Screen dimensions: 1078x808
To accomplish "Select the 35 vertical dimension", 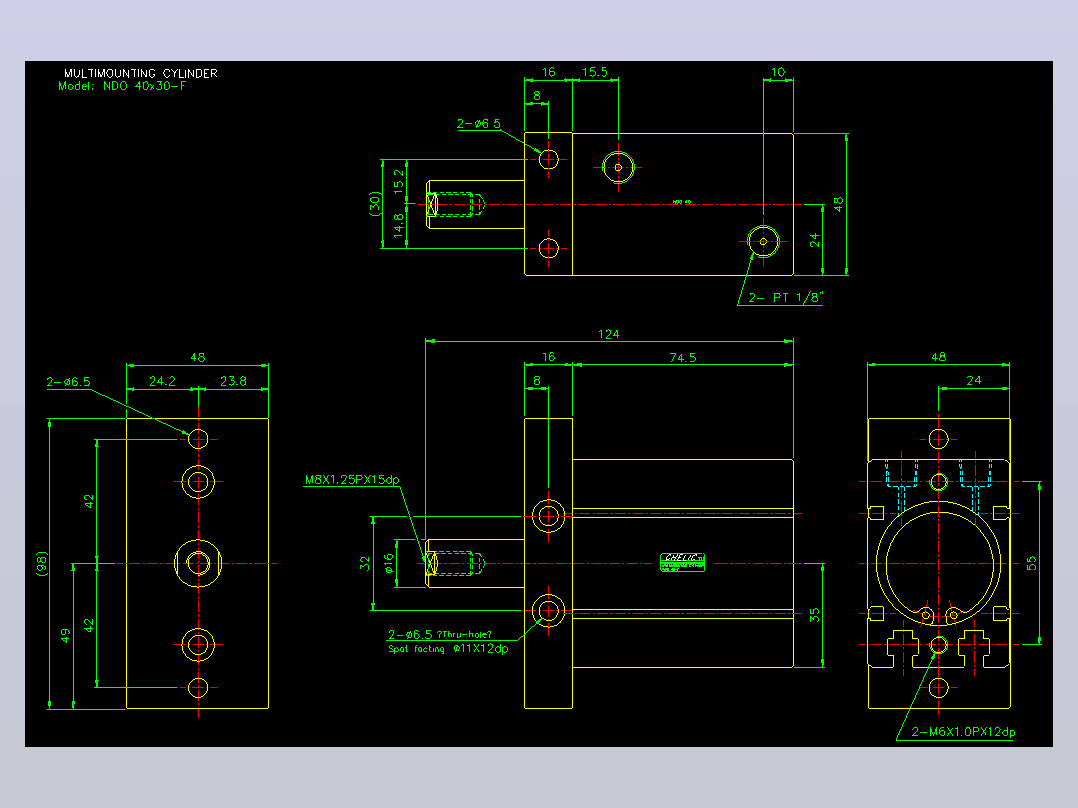I will click(x=815, y=615).
